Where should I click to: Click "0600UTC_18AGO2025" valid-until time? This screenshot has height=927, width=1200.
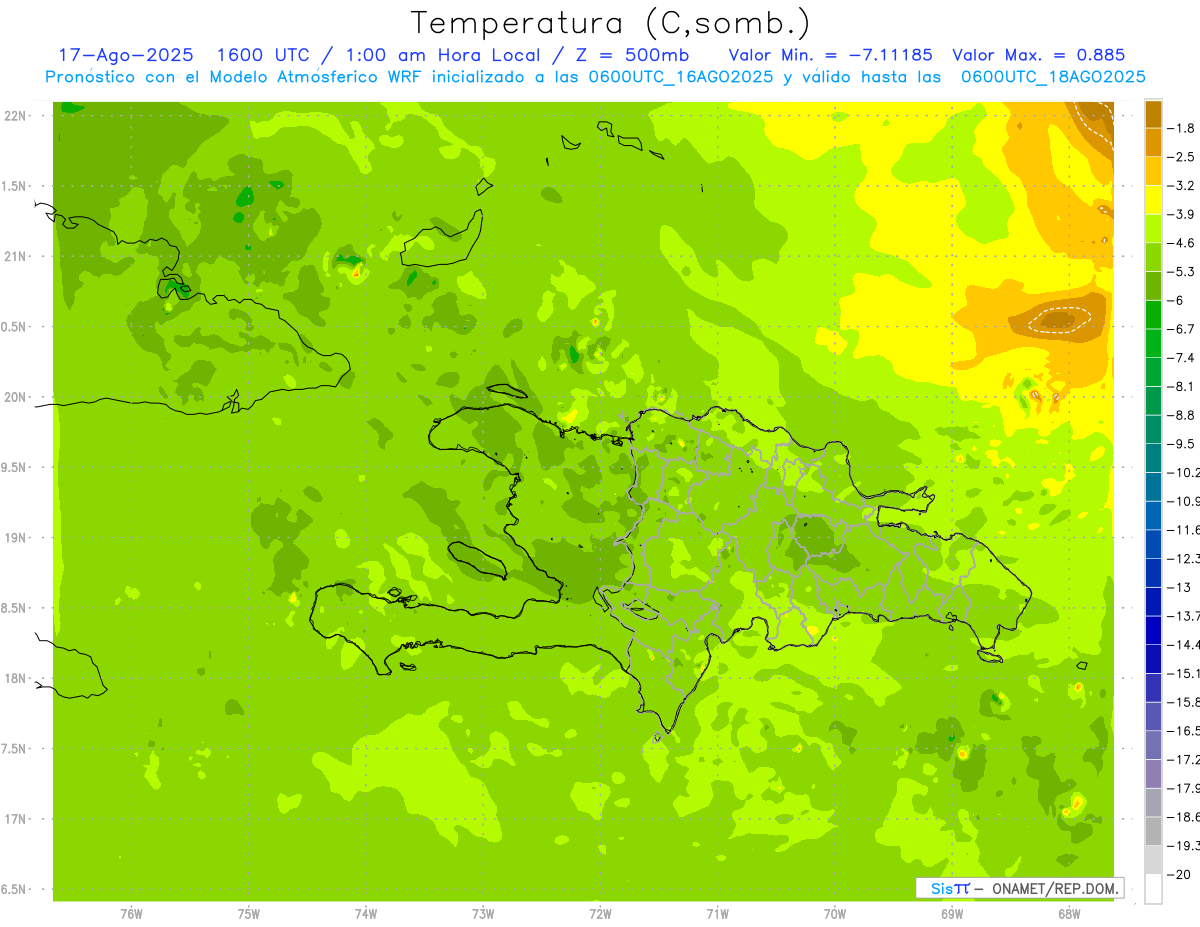tap(1053, 77)
